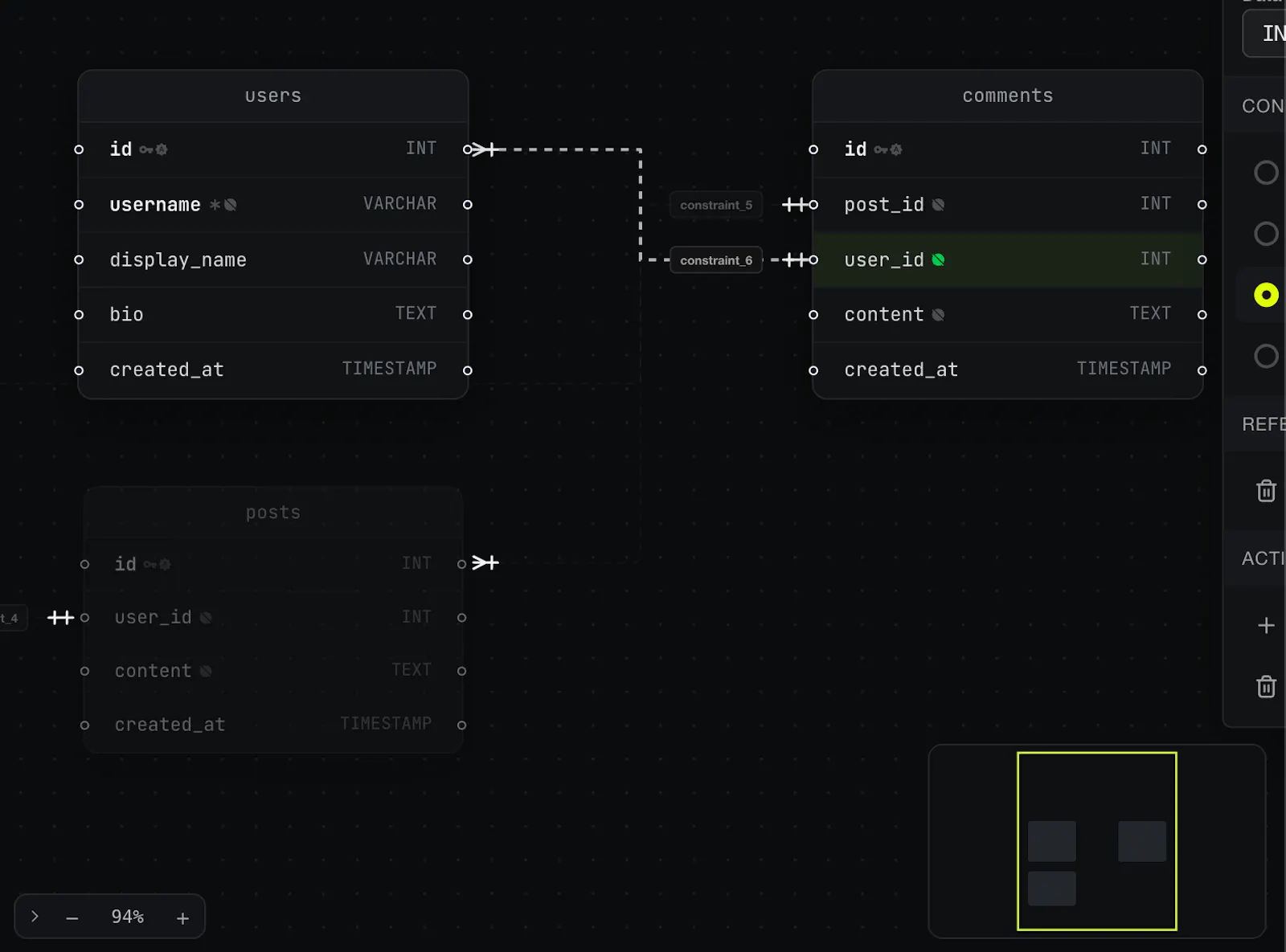1286x952 pixels.
Task: Click left connector handle of users username
Action: (x=79, y=205)
